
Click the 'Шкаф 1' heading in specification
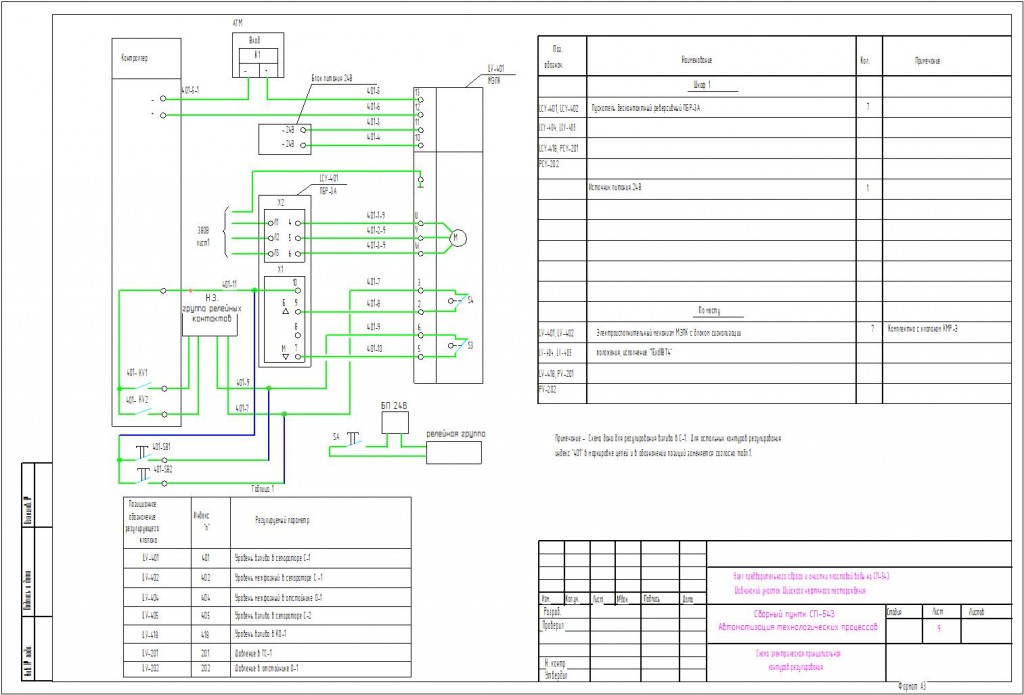(702, 86)
